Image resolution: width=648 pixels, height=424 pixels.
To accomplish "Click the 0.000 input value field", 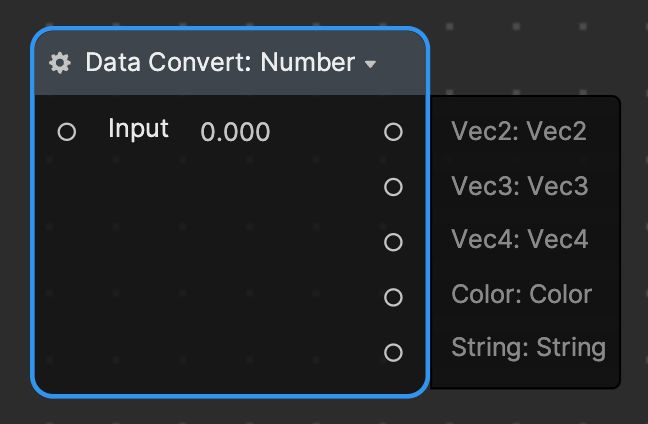I will [x=235, y=131].
